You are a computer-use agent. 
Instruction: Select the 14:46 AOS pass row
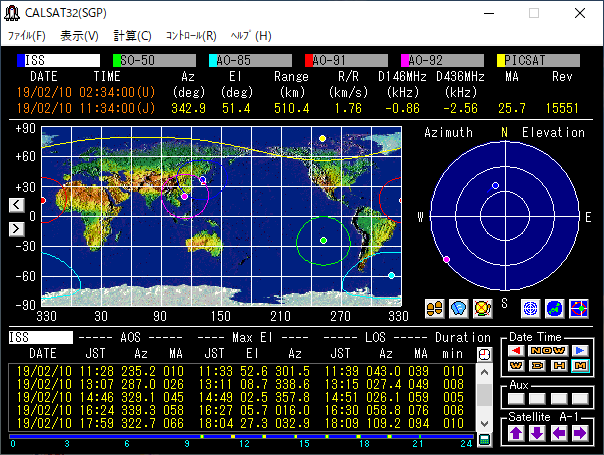point(240,398)
